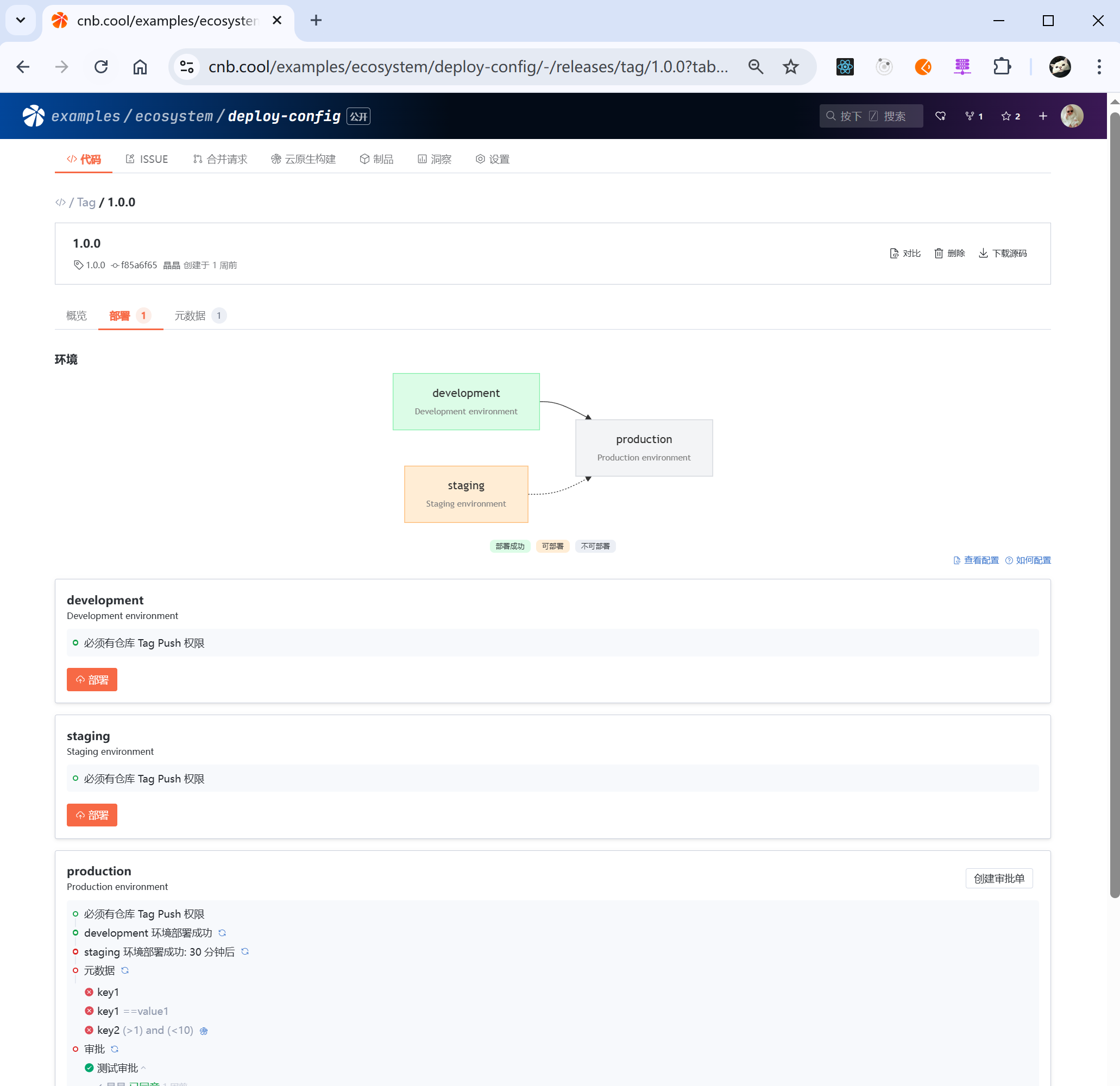Refresh the 元数据 condition
This screenshot has height=1086, width=1120.
125,970
